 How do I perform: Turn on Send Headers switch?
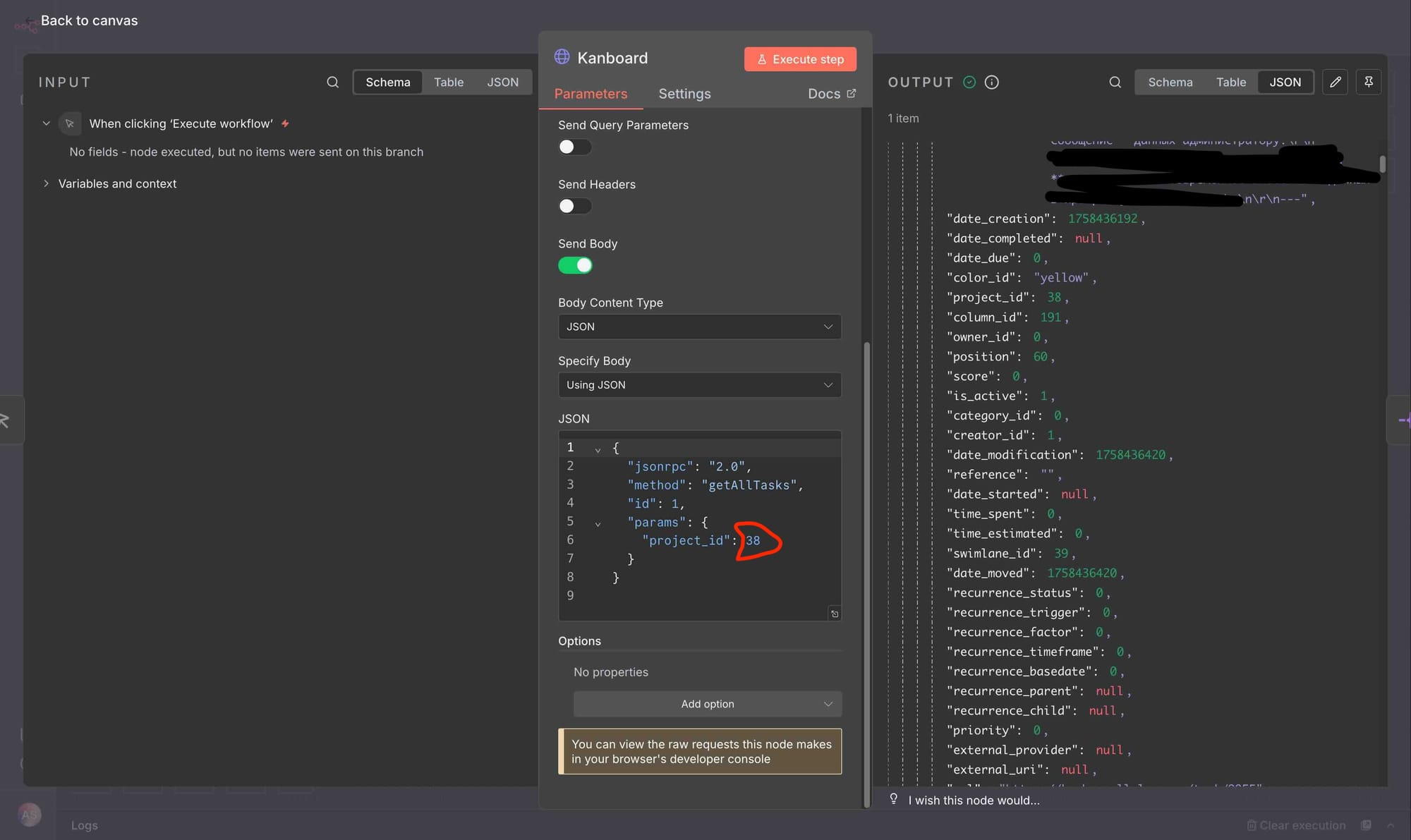pos(574,206)
